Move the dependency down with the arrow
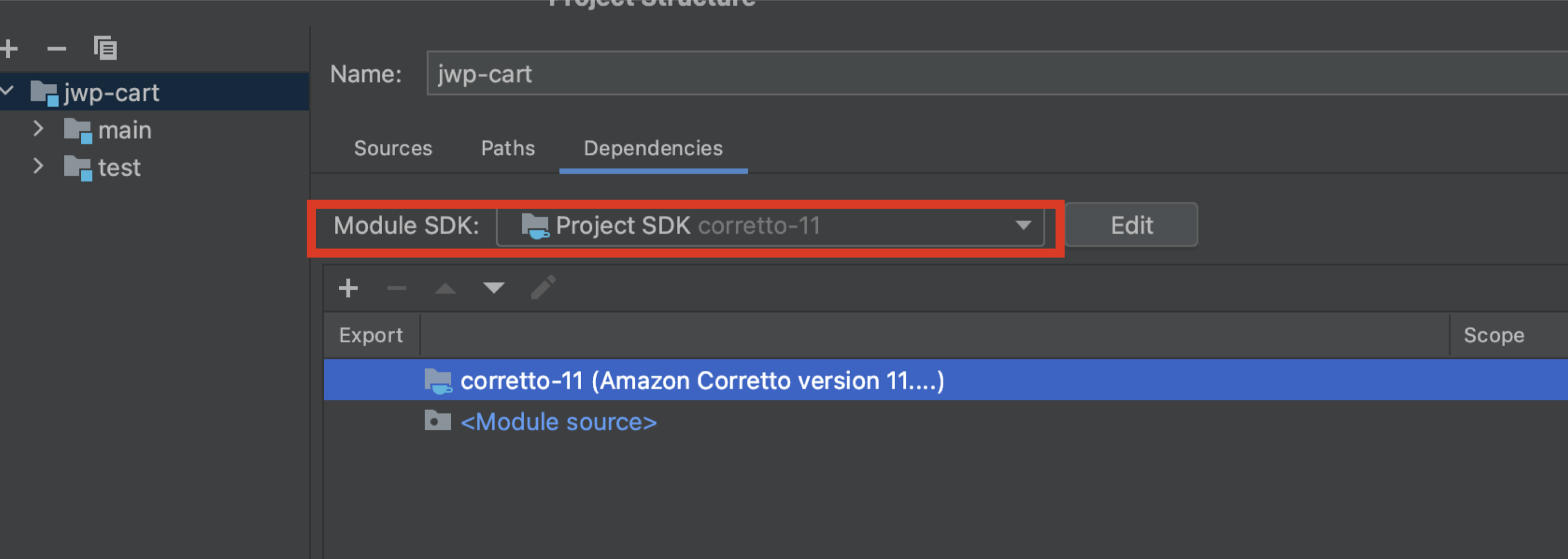The image size is (1568, 559). 494,287
